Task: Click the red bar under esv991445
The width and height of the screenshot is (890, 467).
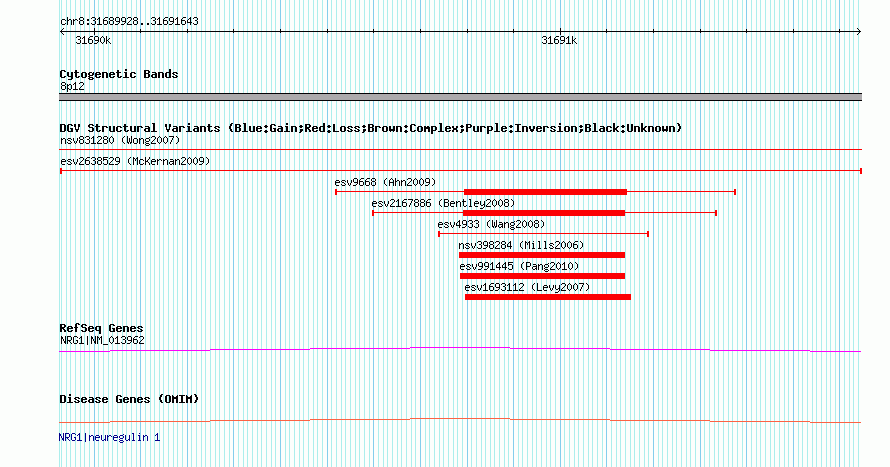Action: tap(543, 276)
